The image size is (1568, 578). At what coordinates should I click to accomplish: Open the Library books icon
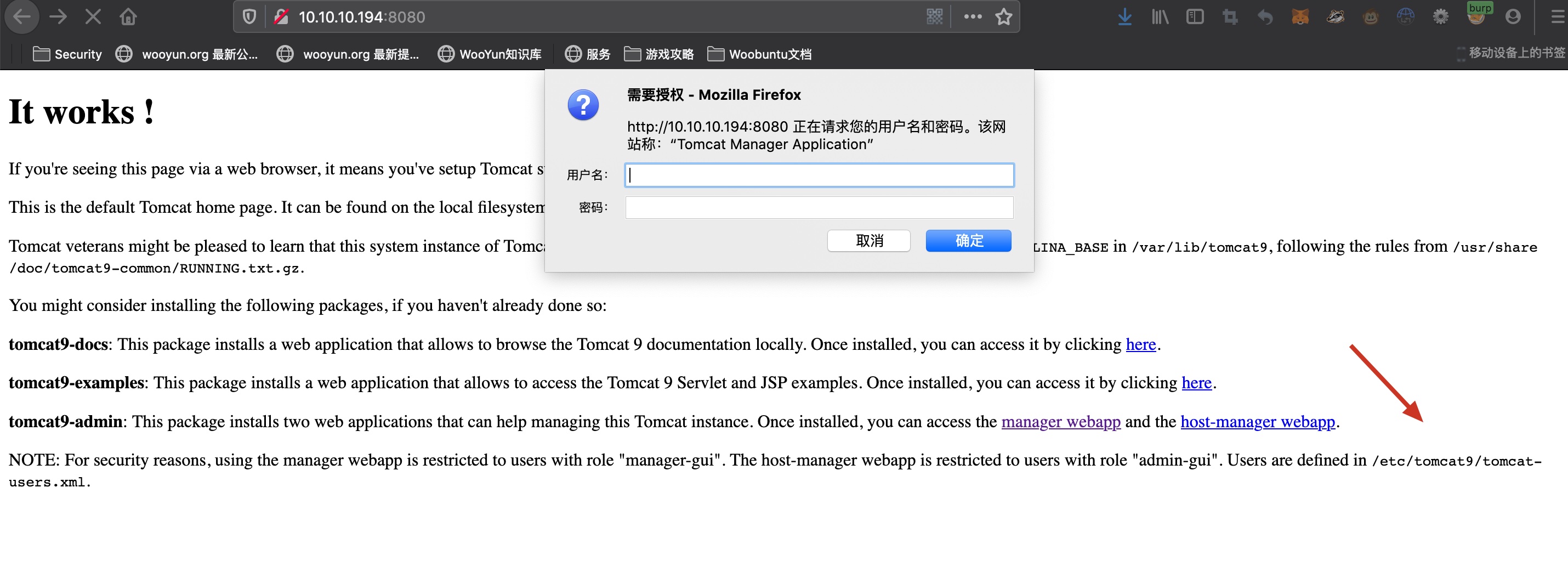[1160, 17]
